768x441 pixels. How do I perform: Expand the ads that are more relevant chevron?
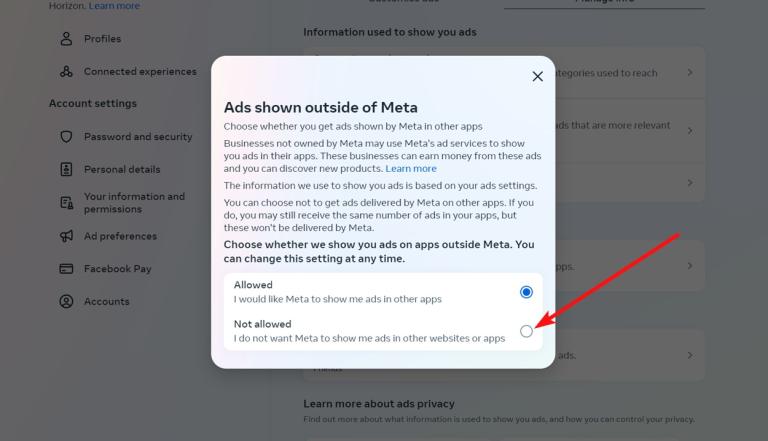click(690, 130)
